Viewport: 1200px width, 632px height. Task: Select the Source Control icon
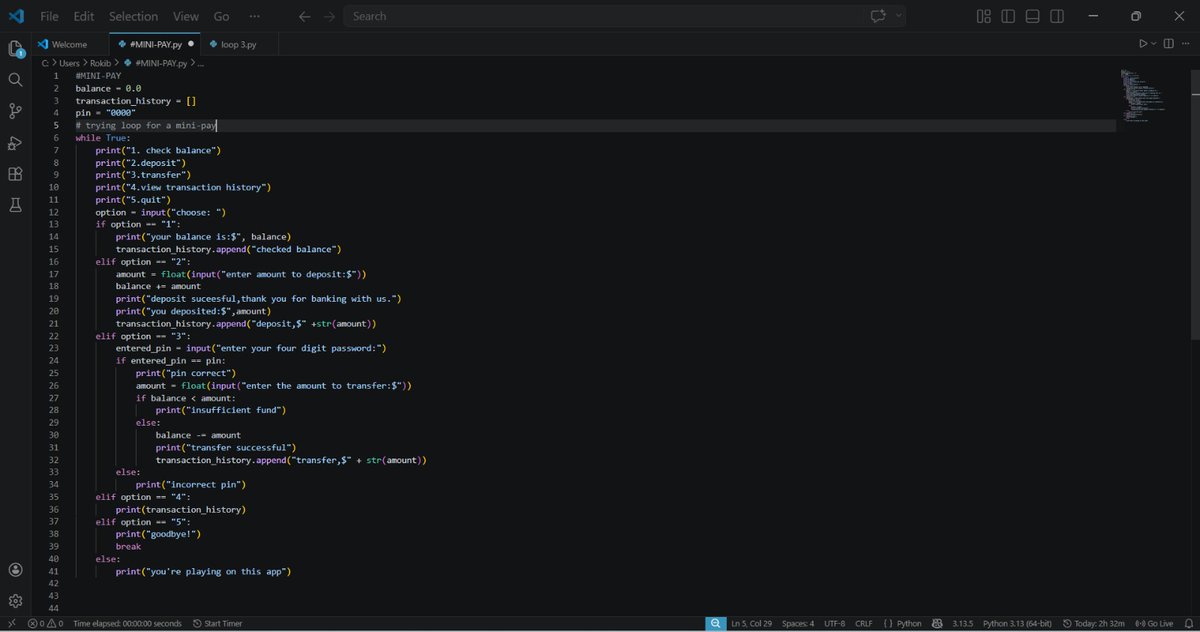pos(15,111)
